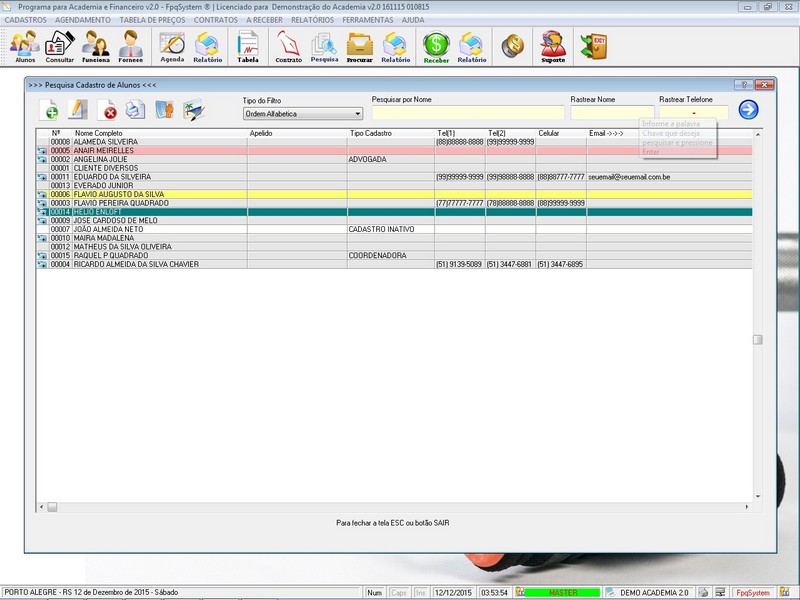Open the Receber green dollar icon

pos(436,46)
